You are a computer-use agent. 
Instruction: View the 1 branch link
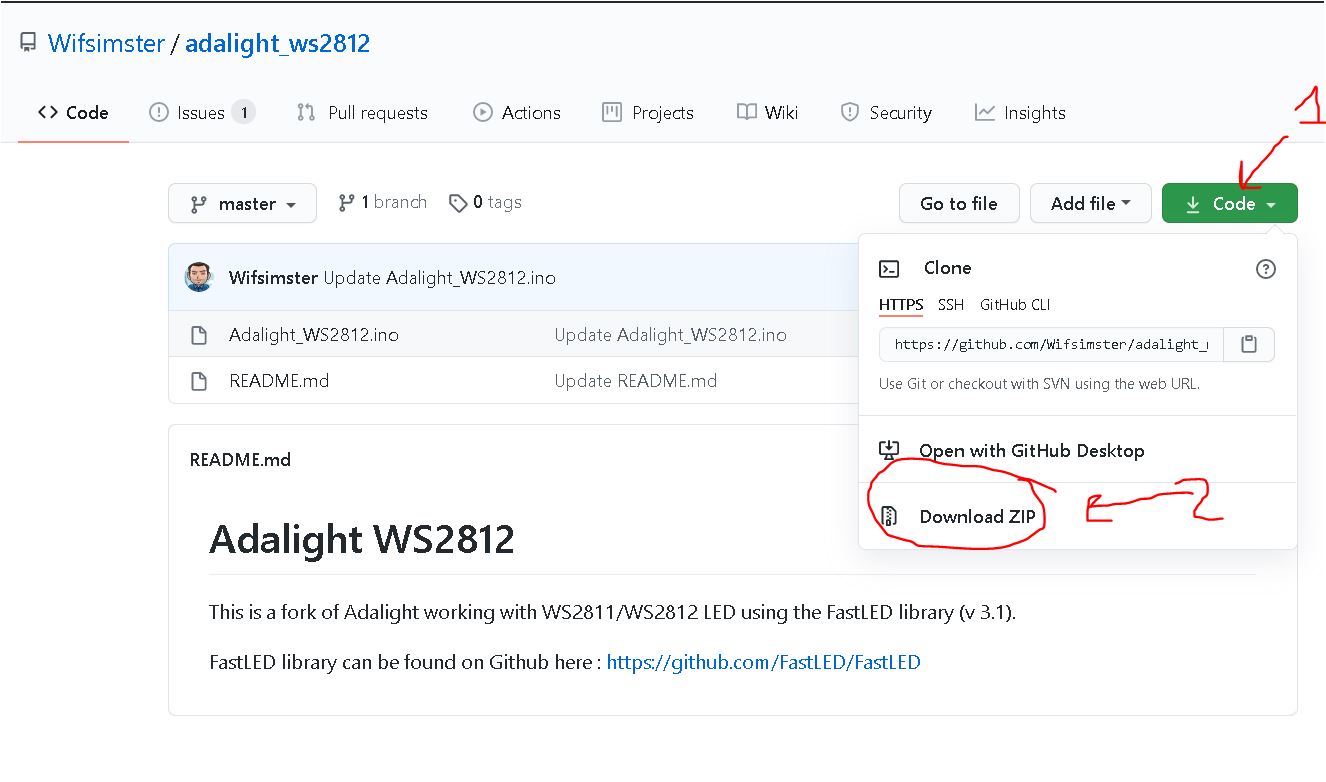[382, 202]
